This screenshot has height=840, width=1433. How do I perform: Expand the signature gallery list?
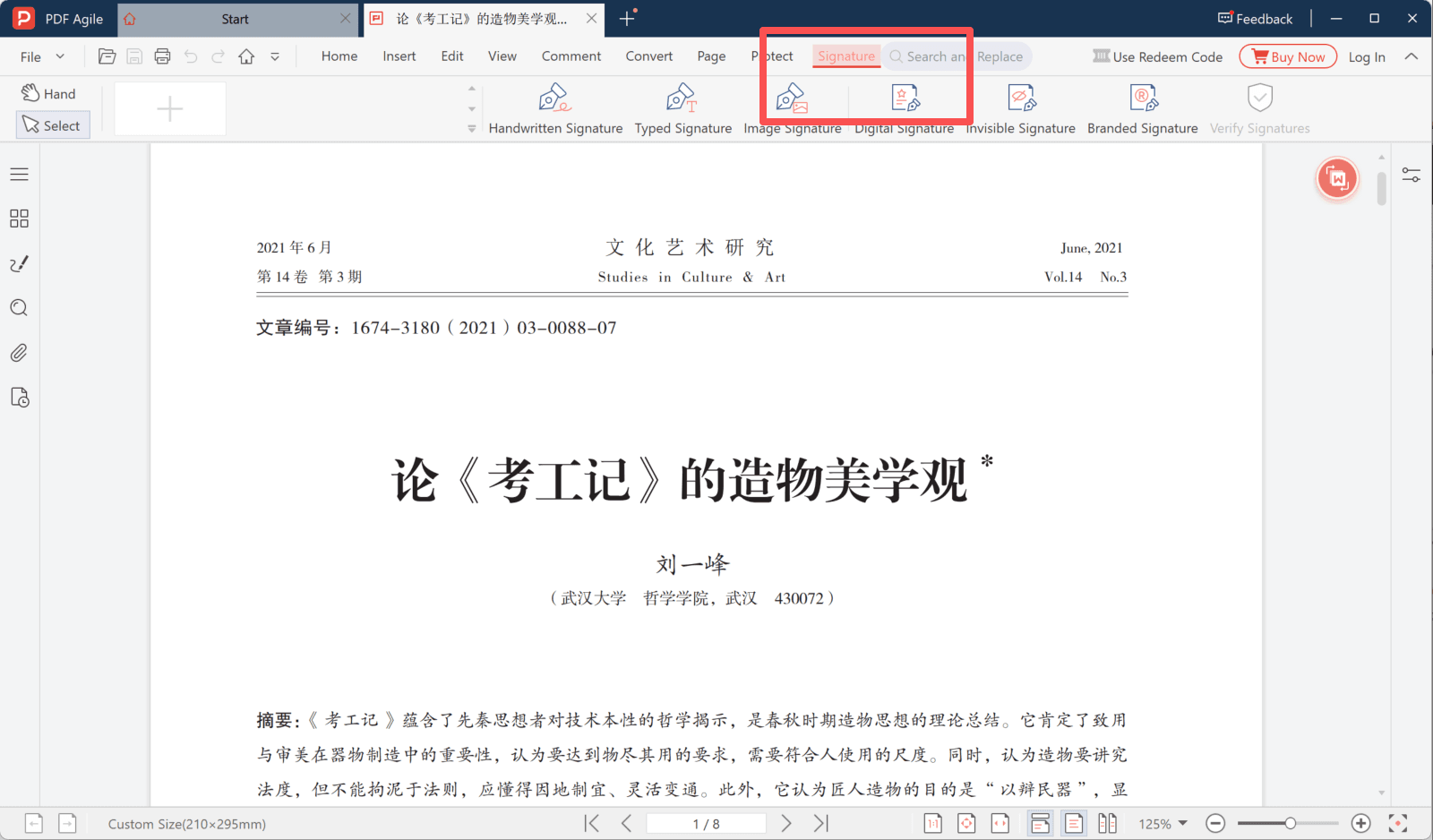coord(472,129)
